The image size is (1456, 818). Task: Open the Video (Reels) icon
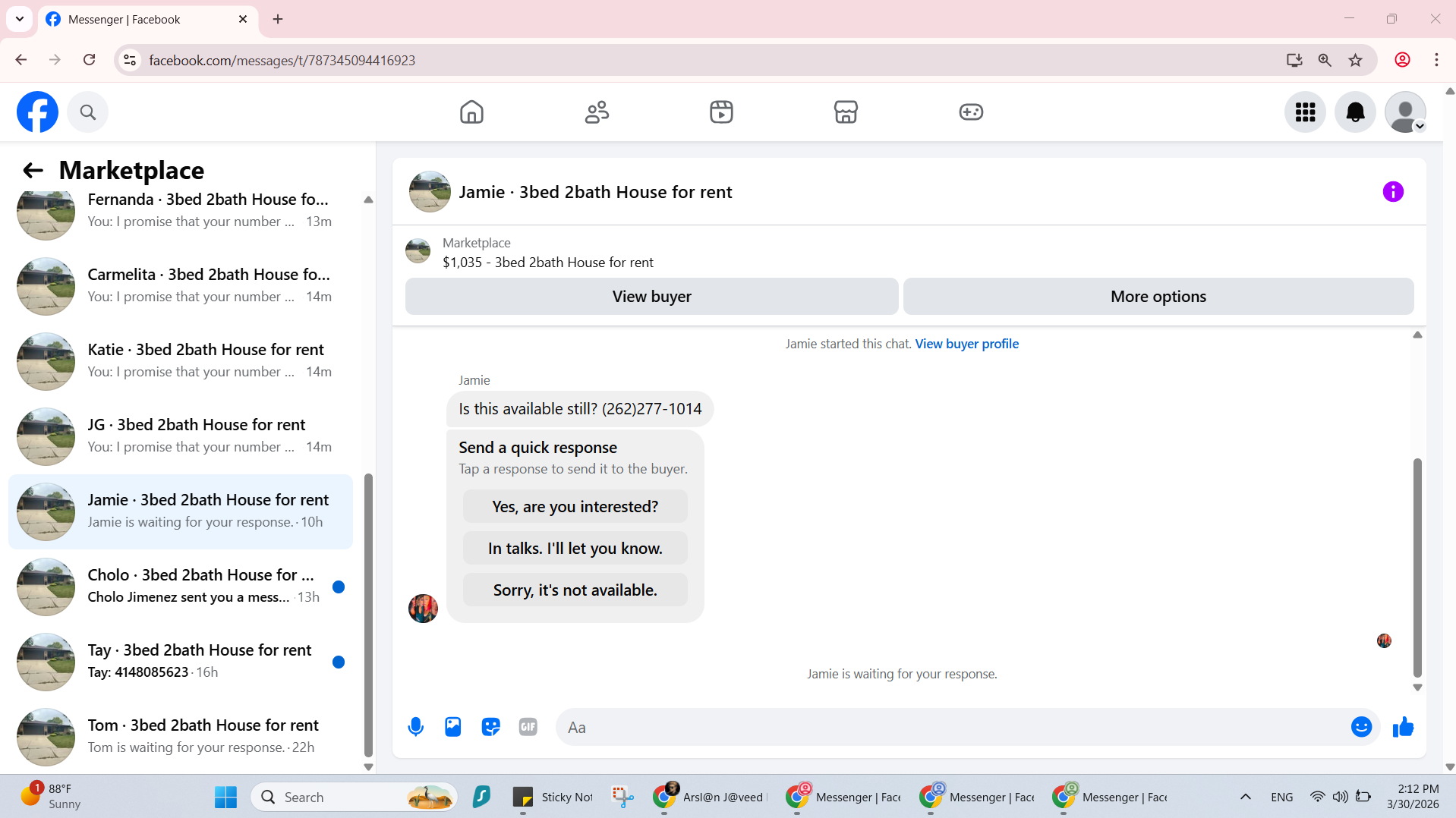721,112
